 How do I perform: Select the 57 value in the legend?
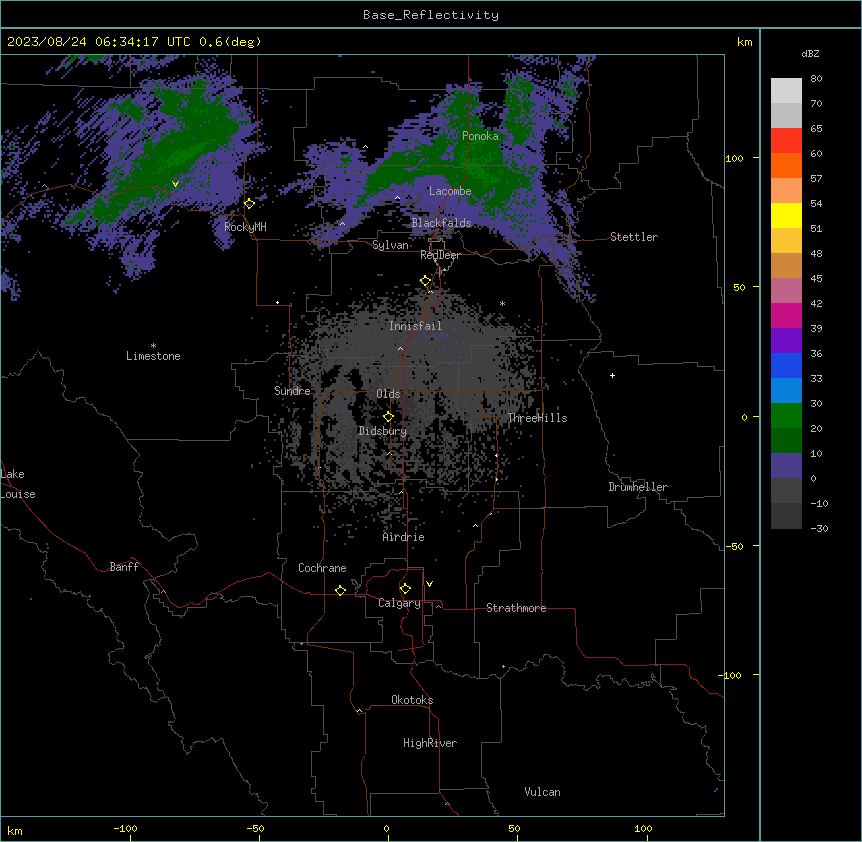[816, 179]
